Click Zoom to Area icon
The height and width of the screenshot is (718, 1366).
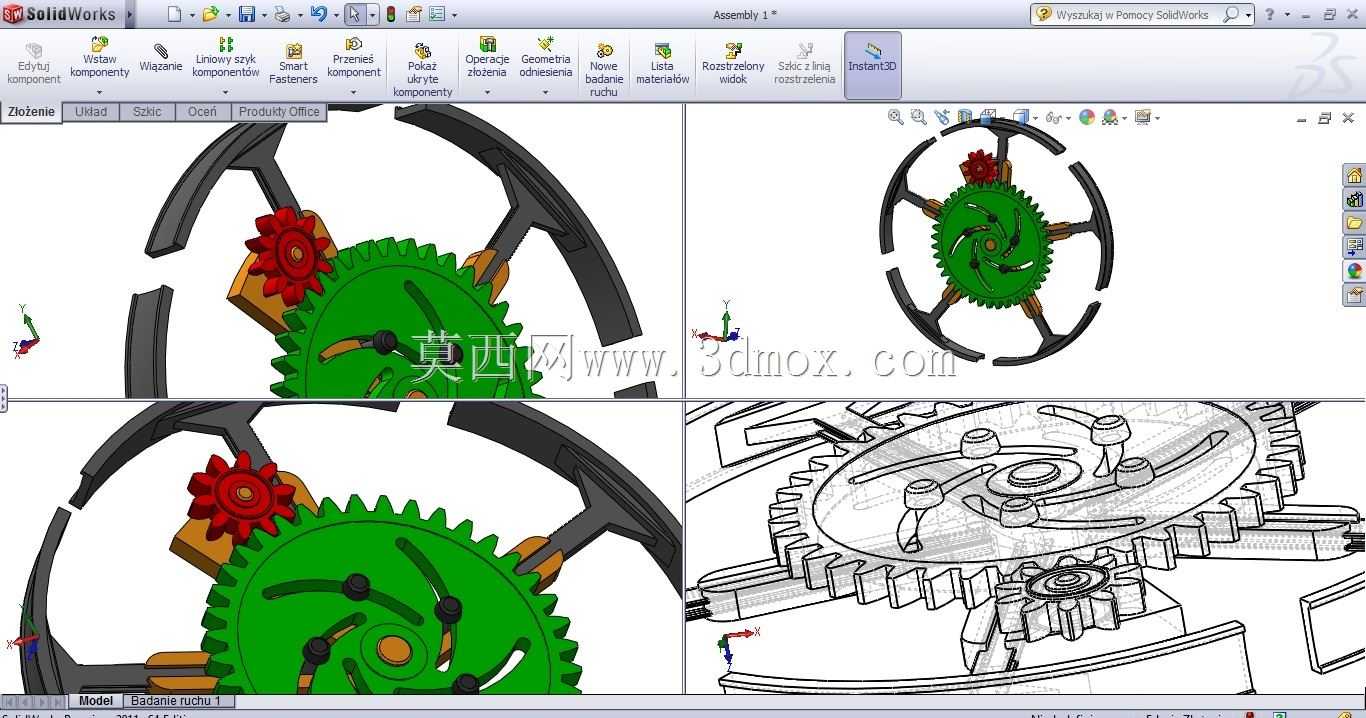(x=918, y=117)
